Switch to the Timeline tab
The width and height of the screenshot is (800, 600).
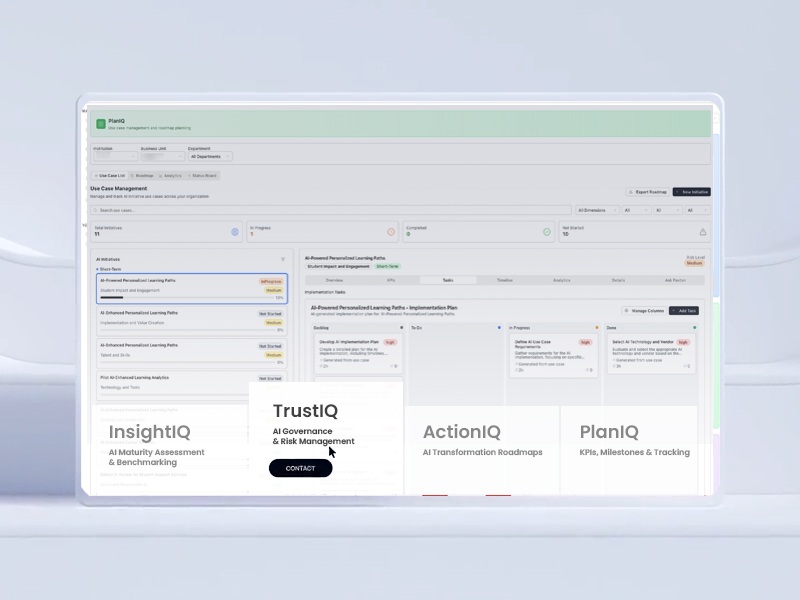504,280
